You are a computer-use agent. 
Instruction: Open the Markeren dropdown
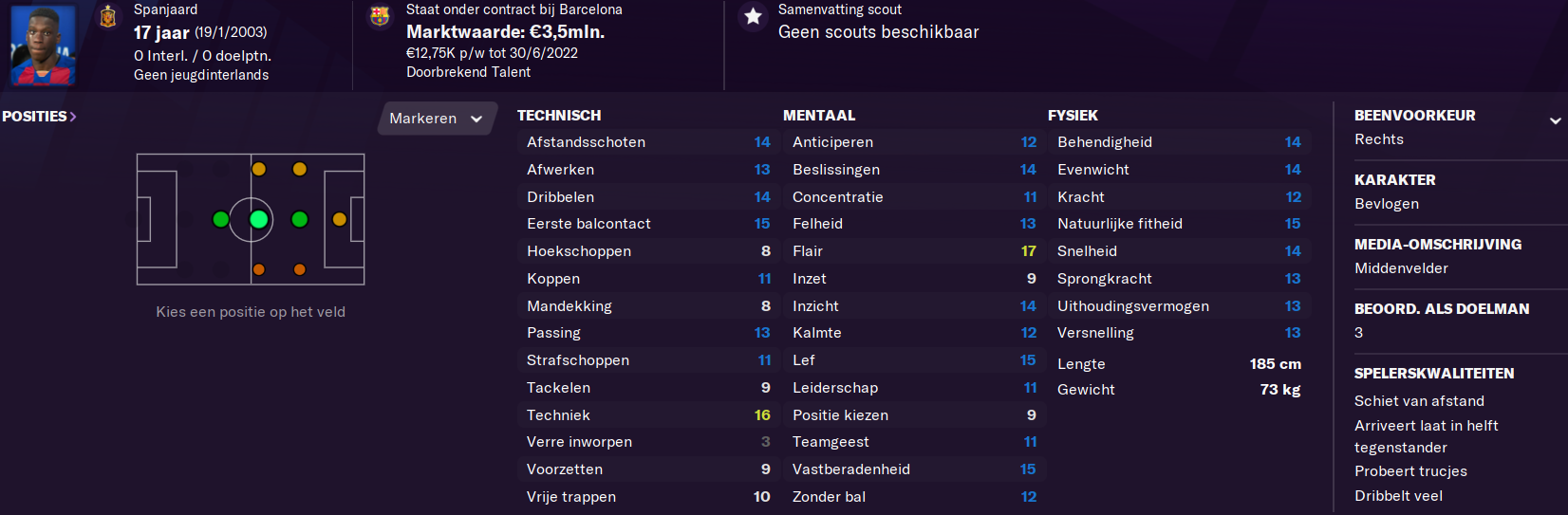tap(436, 119)
